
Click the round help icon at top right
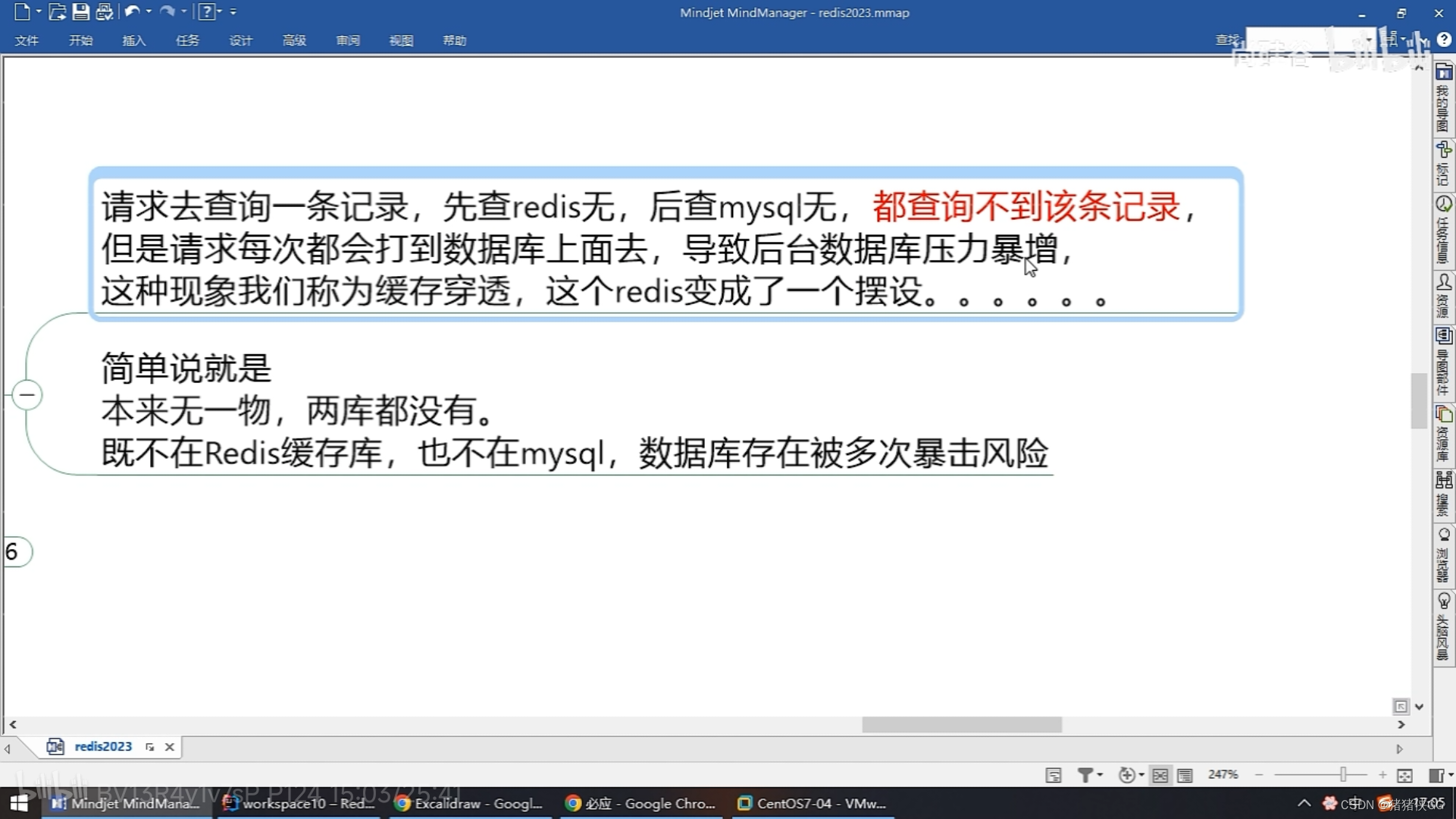[1445, 39]
